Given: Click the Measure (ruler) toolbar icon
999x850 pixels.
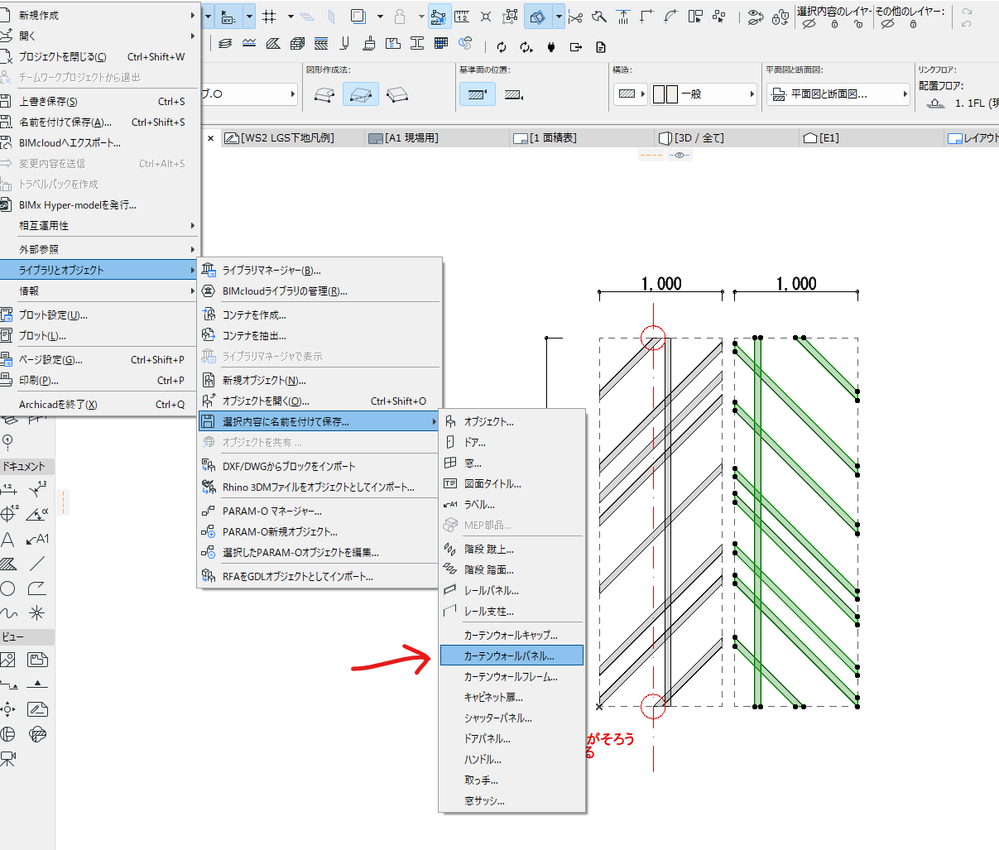Looking at the screenshot, I should pos(462,17).
